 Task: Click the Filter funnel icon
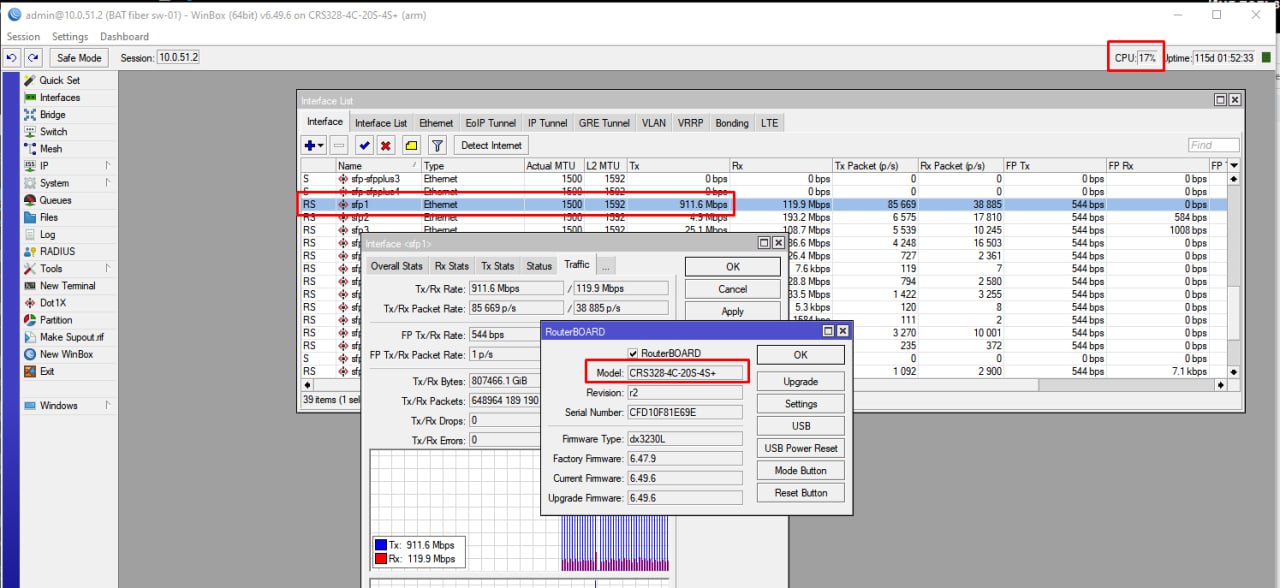pos(437,145)
